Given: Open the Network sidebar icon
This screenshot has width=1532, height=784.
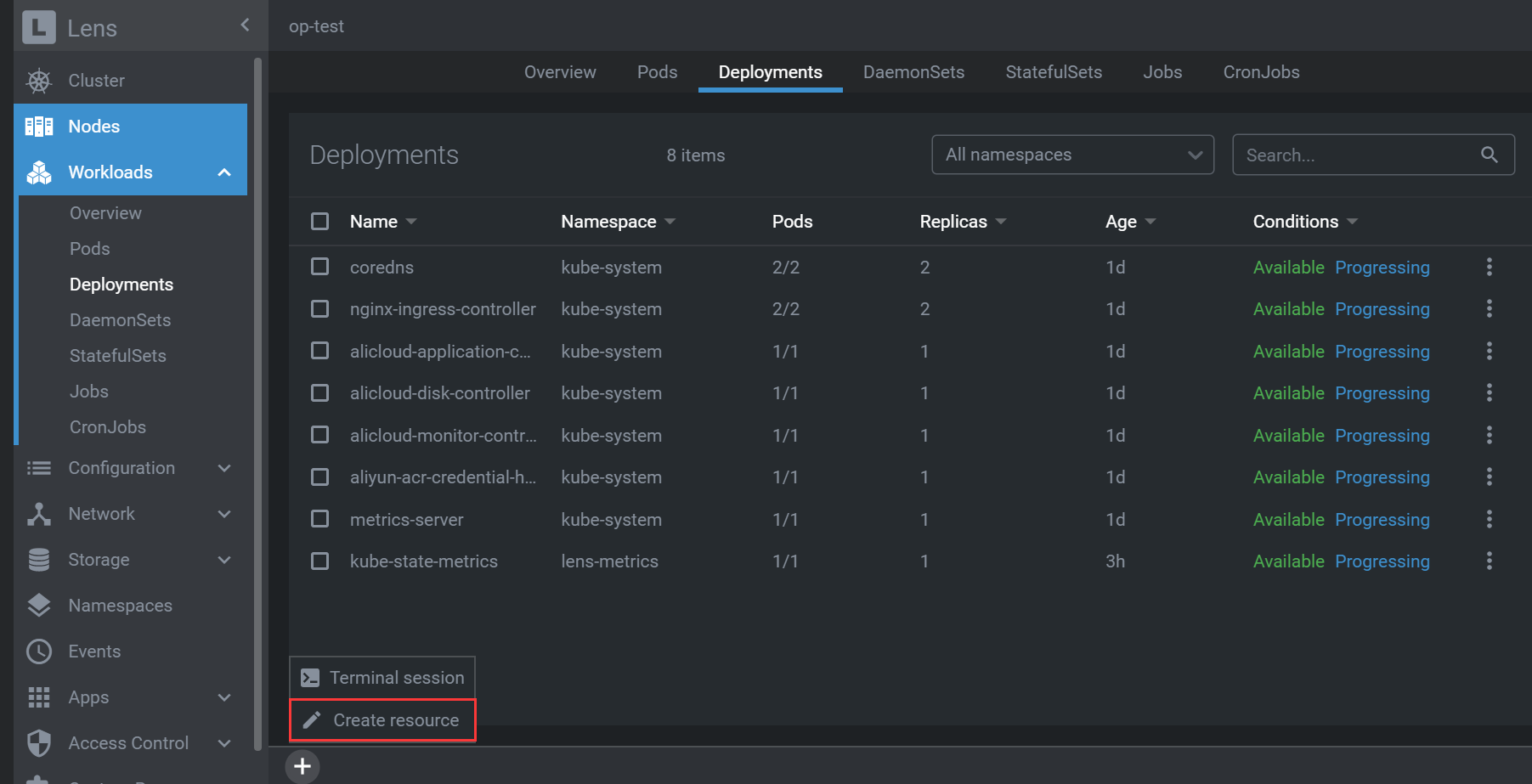Looking at the screenshot, I should [38, 514].
